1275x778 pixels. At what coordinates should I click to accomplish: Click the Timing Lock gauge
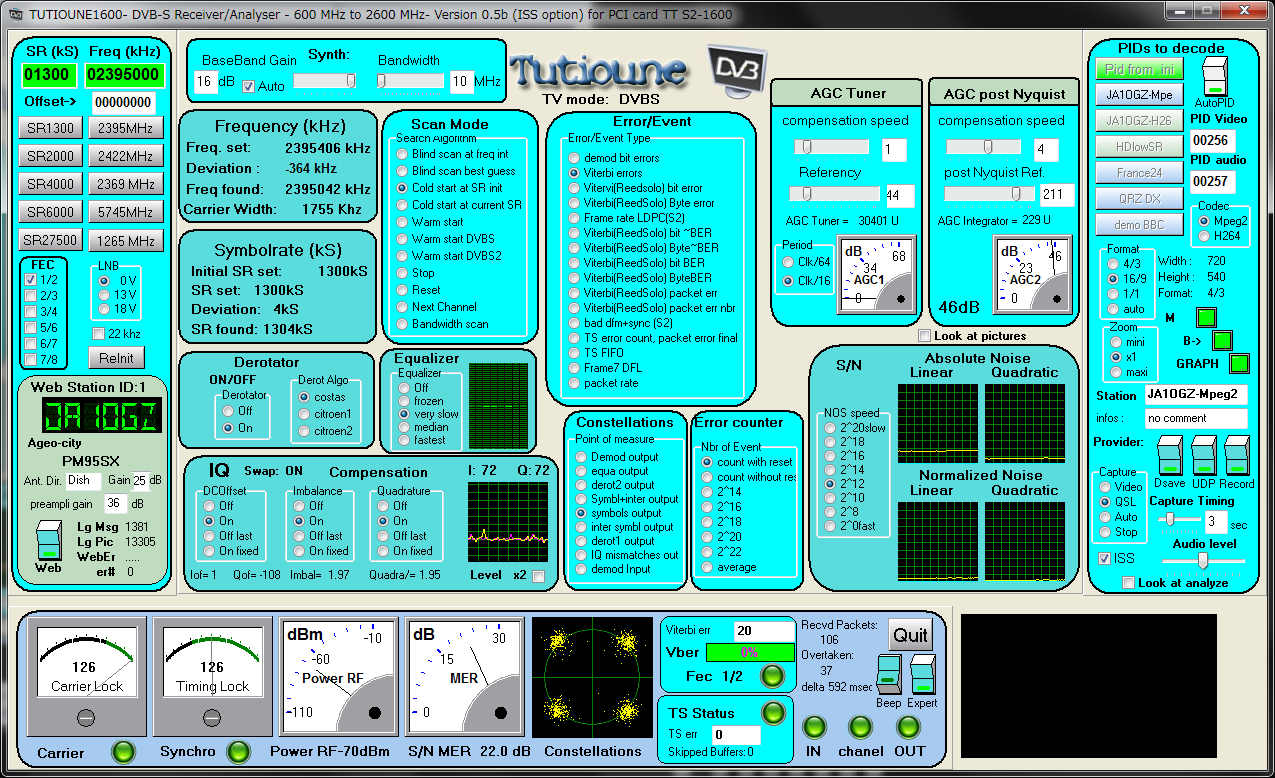[212, 677]
